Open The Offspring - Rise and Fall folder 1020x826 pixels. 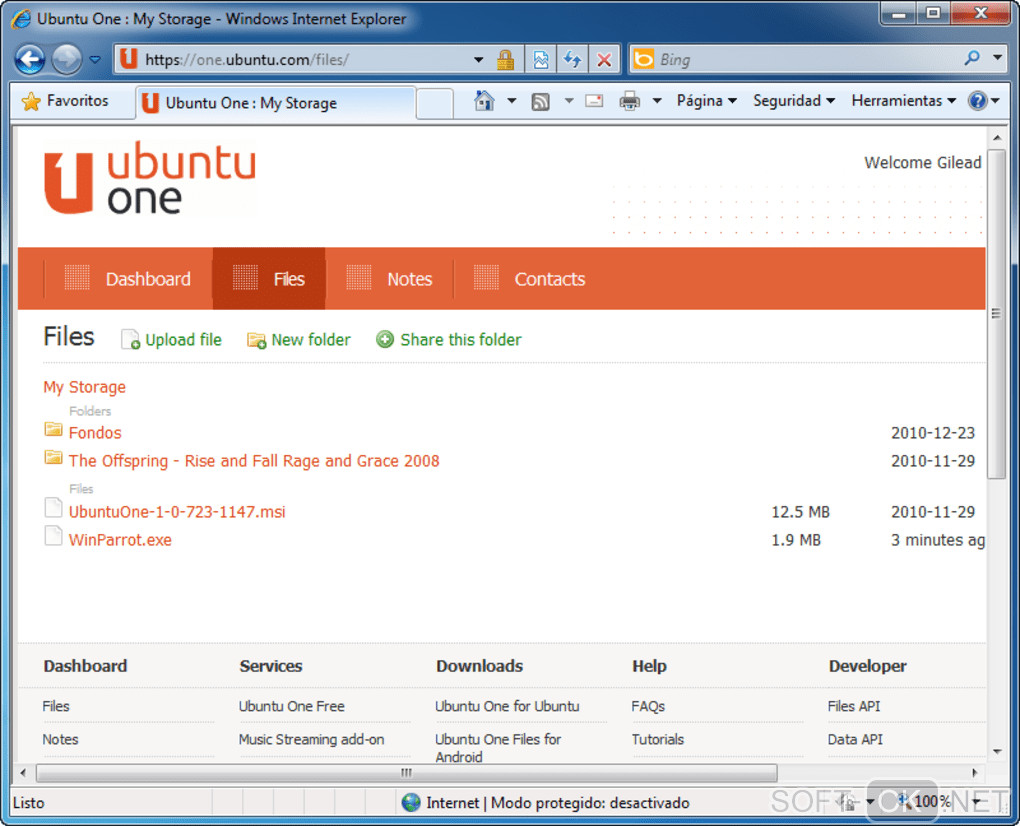tap(254, 460)
